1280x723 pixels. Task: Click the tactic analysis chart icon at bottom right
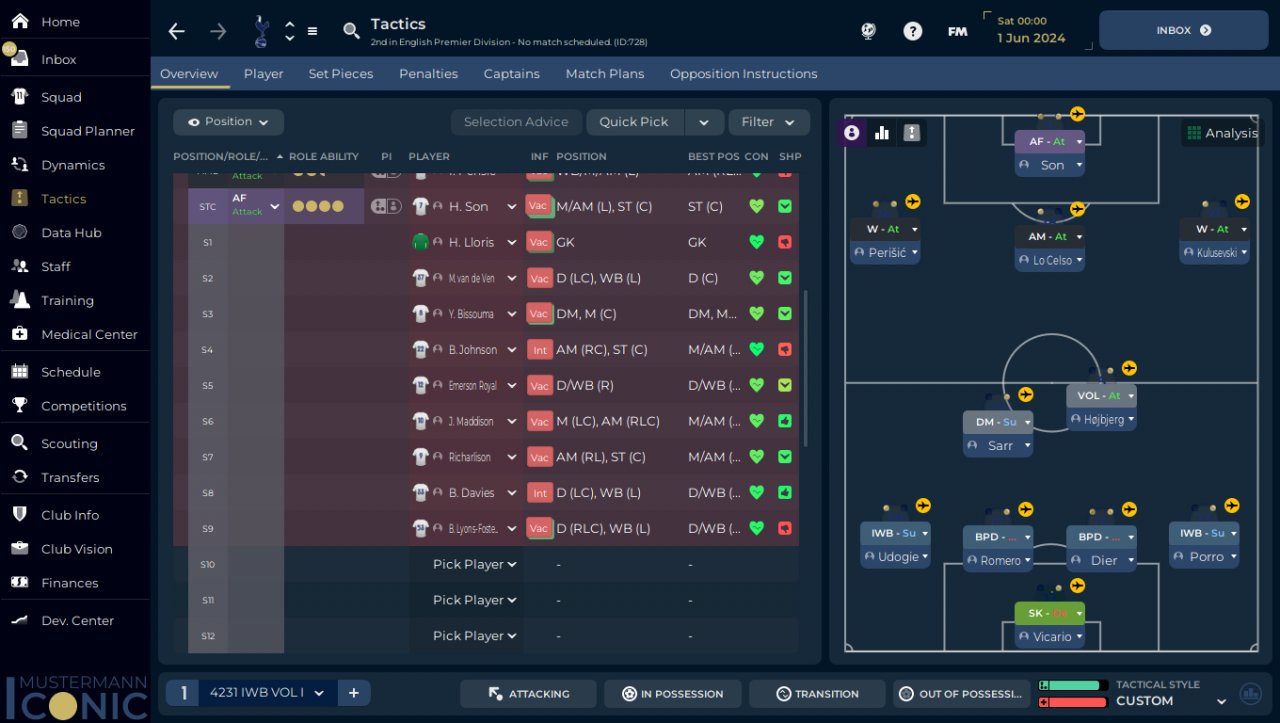tap(1250, 693)
